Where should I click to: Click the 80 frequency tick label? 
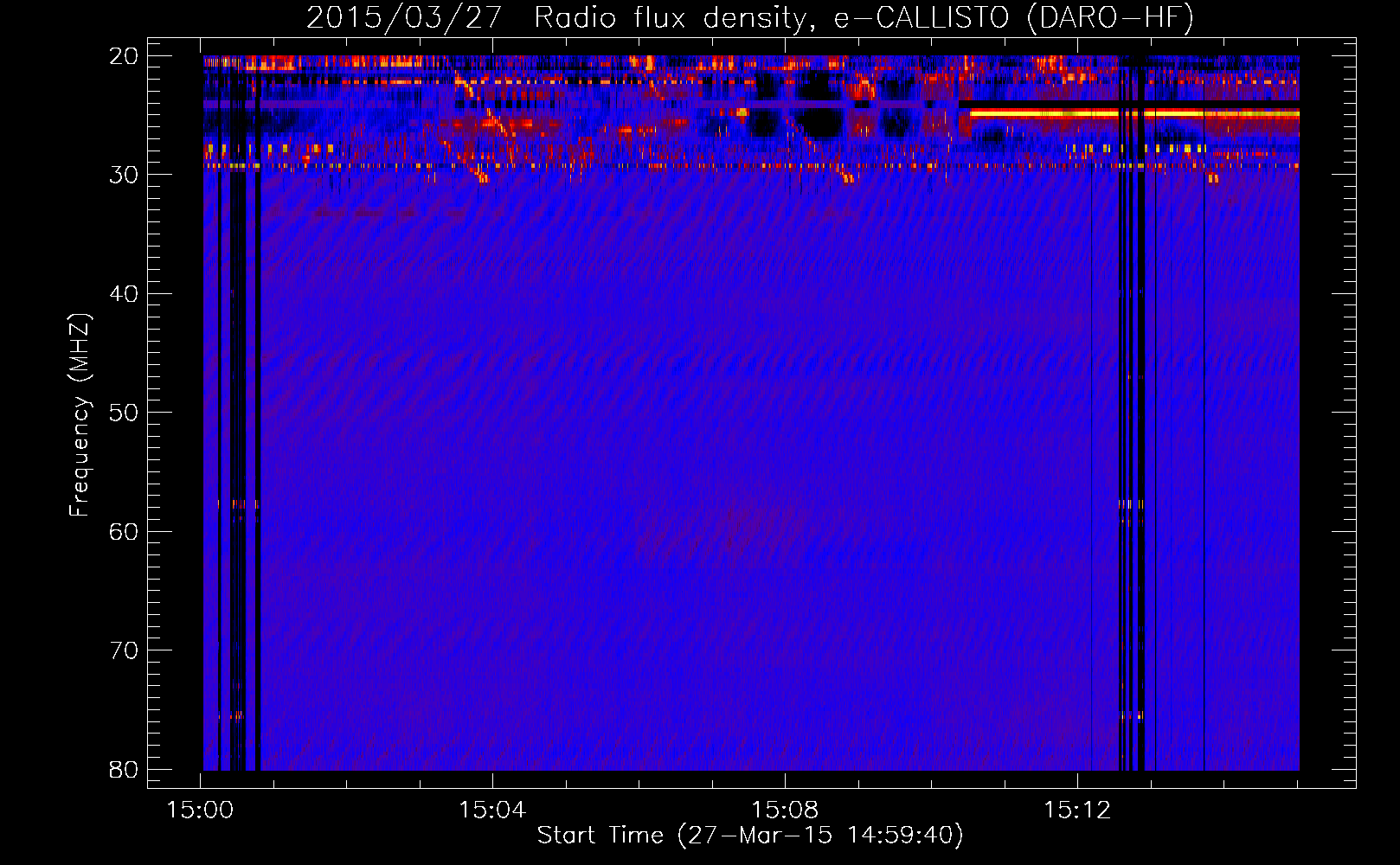coord(124,769)
